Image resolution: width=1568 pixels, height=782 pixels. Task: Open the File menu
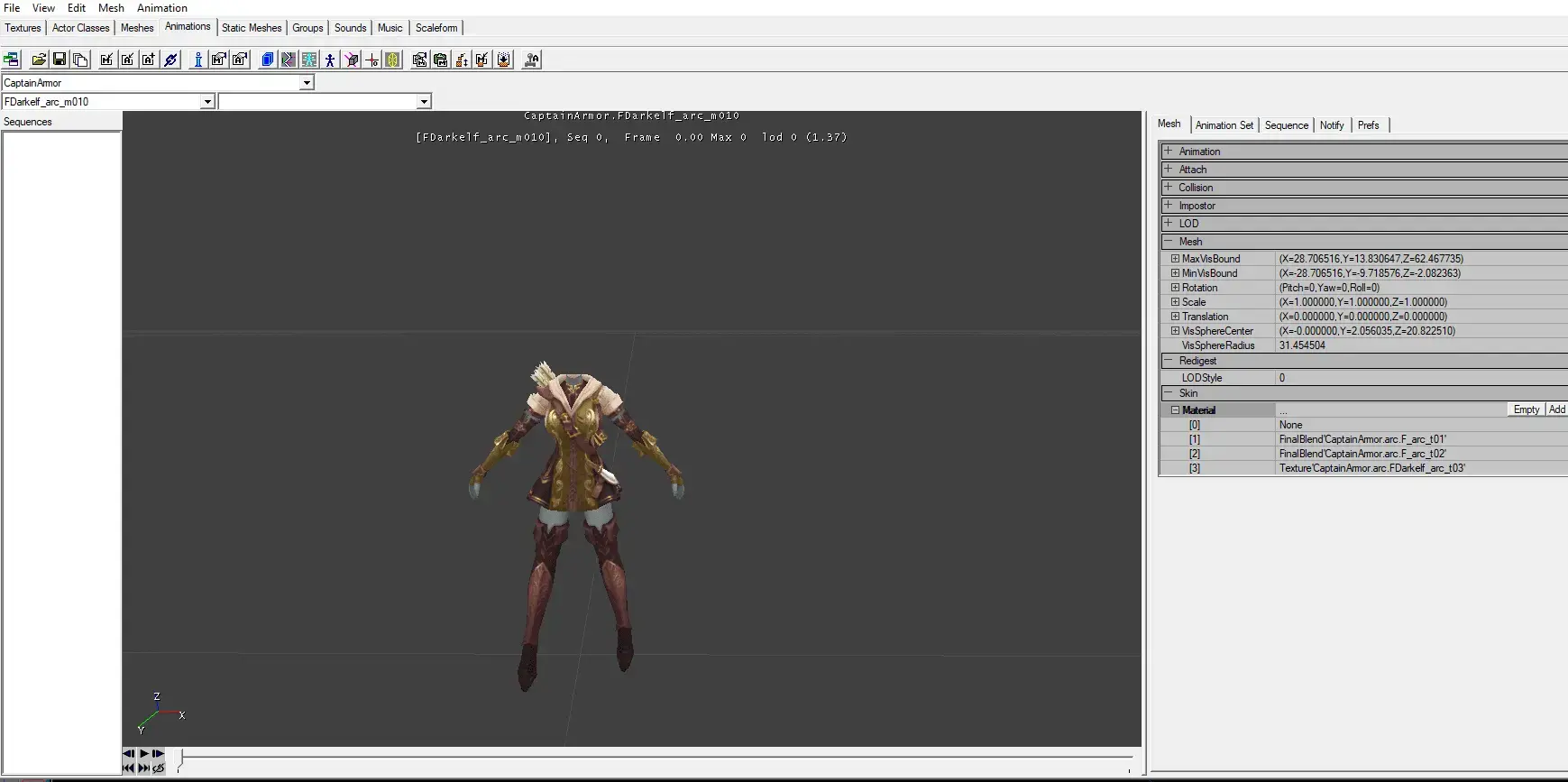(12, 8)
